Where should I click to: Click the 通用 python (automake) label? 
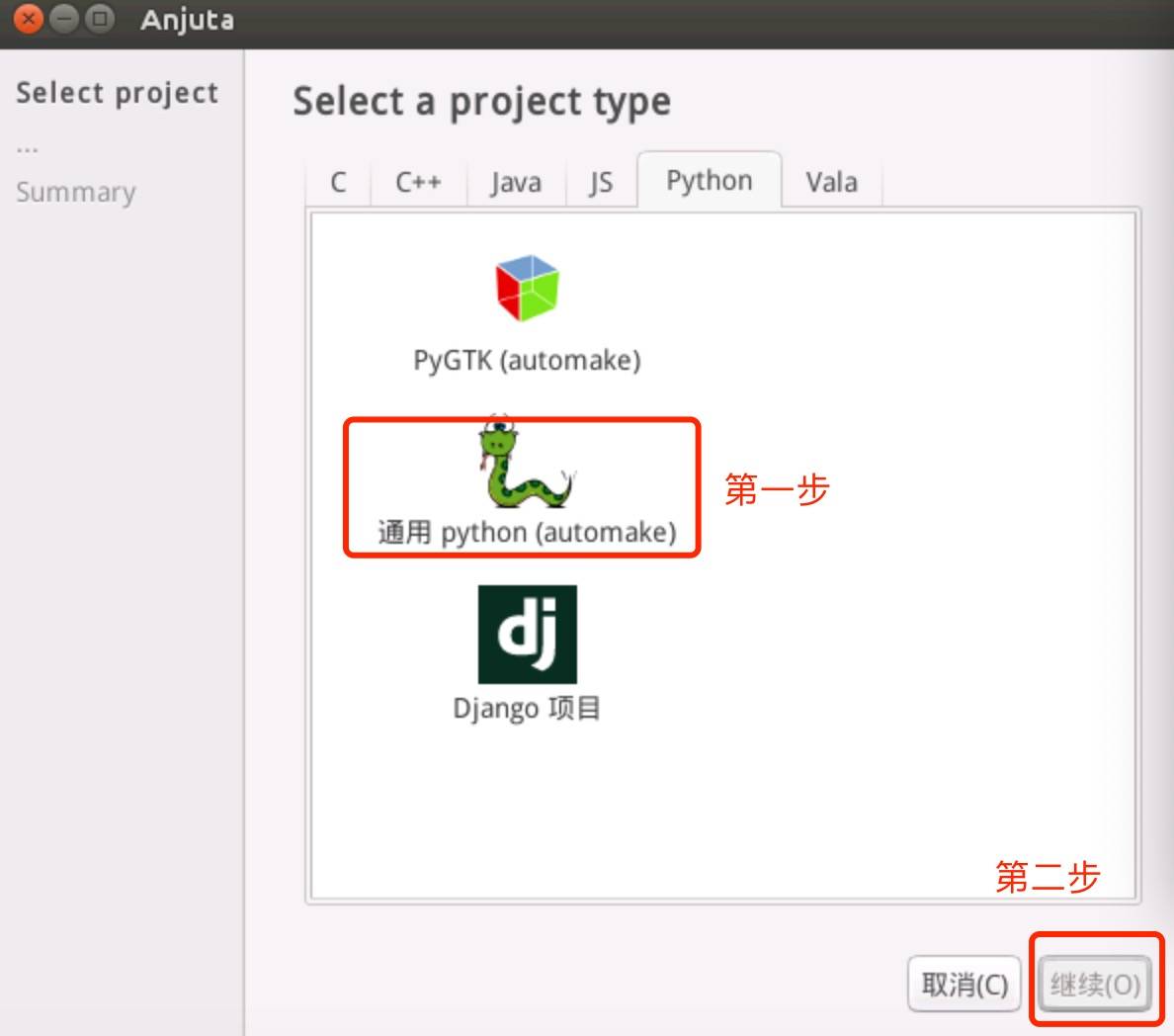[x=527, y=533]
